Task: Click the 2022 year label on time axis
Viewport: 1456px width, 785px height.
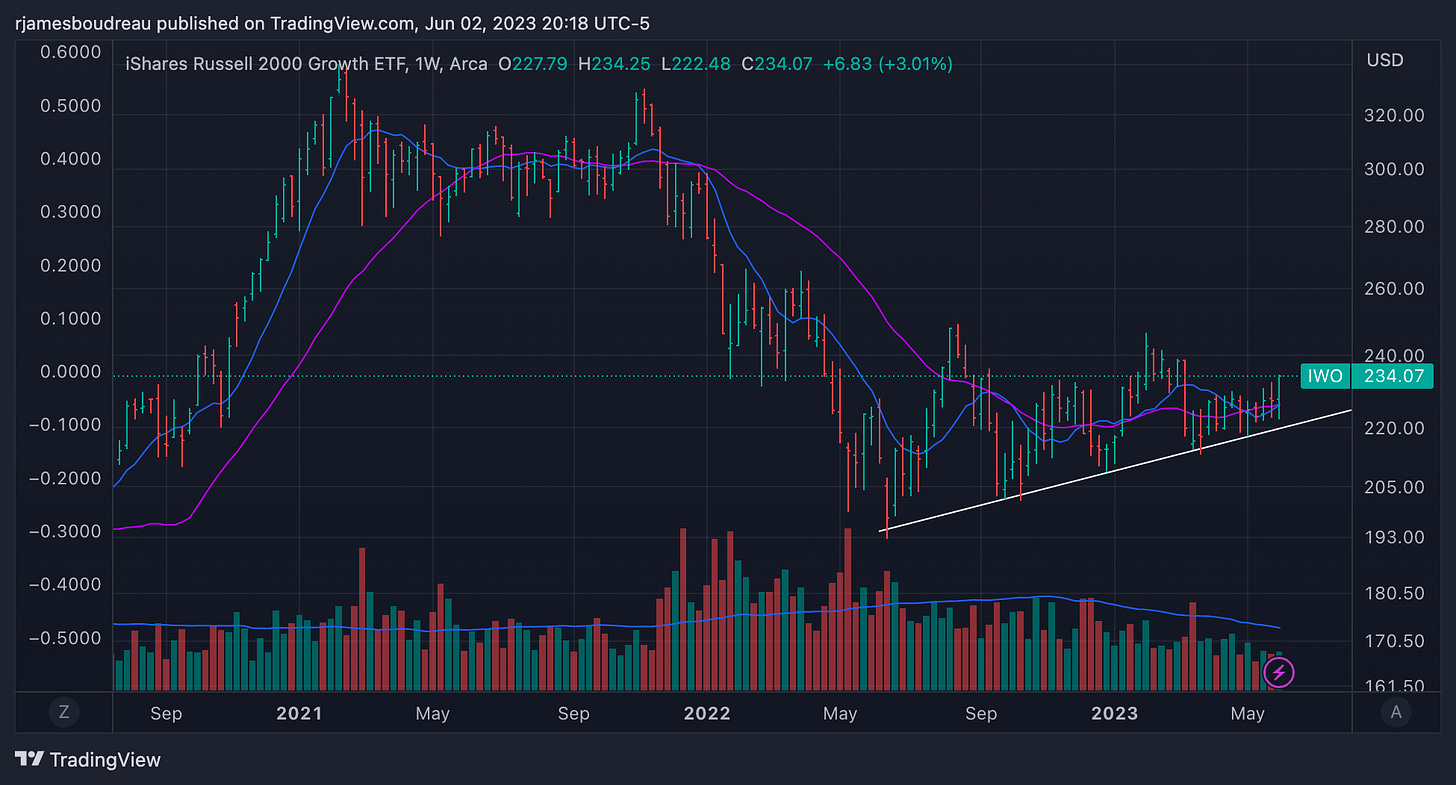Action: click(x=706, y=713)
